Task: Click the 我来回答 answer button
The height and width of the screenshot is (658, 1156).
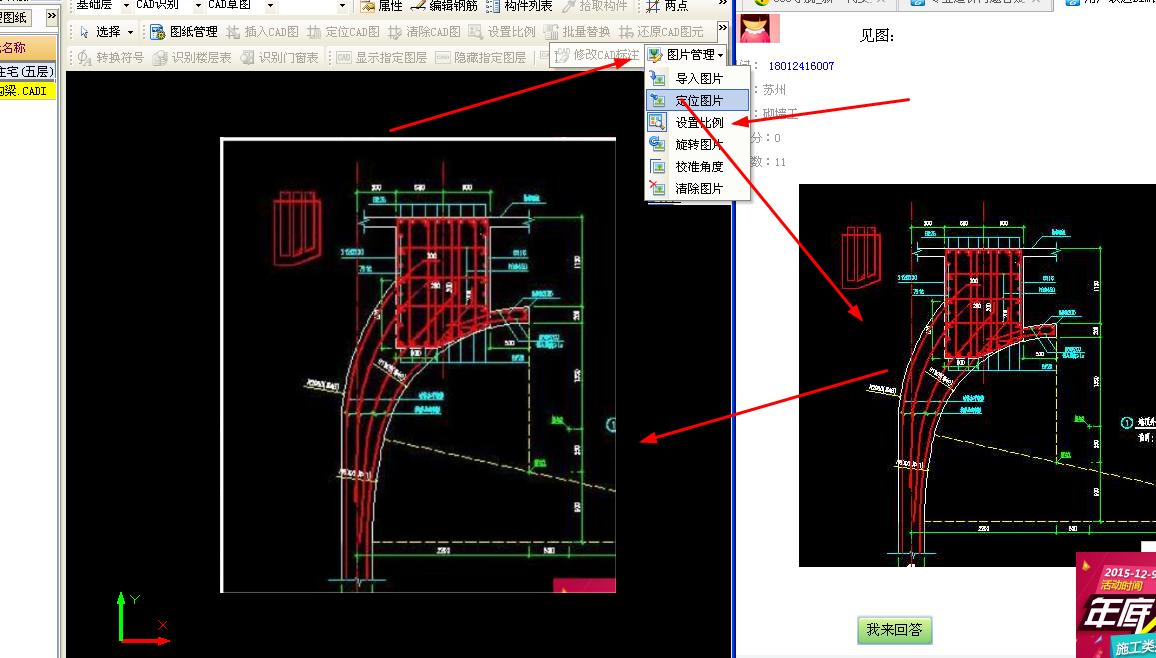Action: click(x=894, y=630)
